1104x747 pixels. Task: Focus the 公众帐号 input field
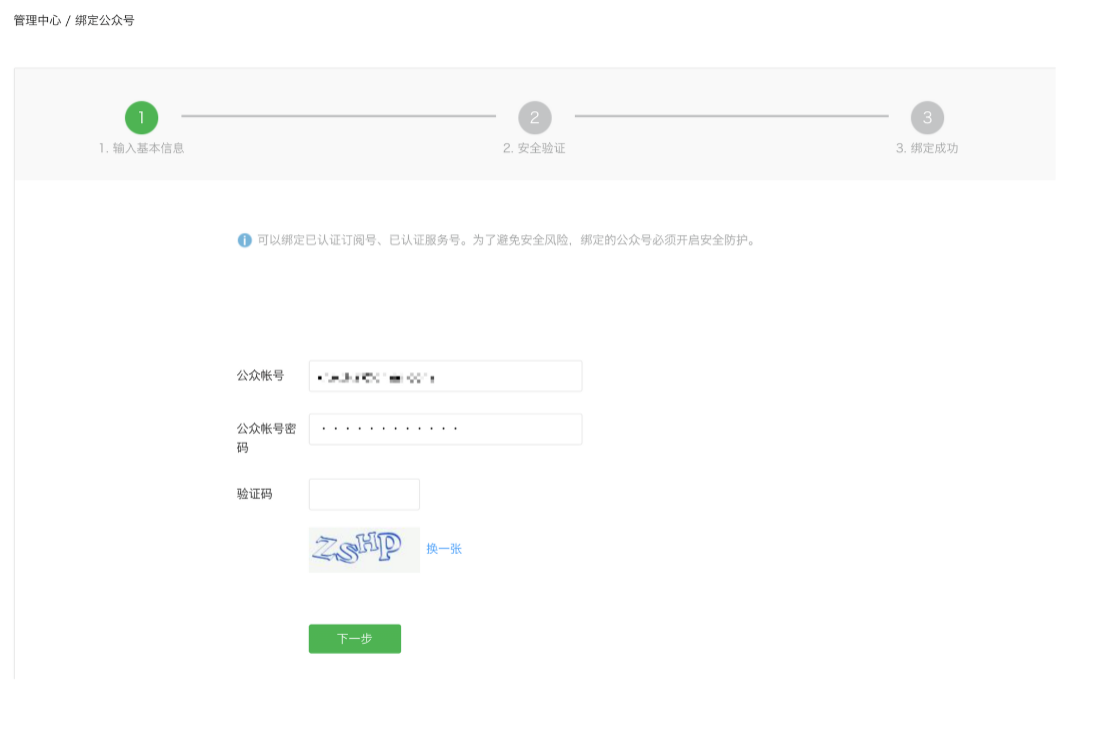click(445, 377)
